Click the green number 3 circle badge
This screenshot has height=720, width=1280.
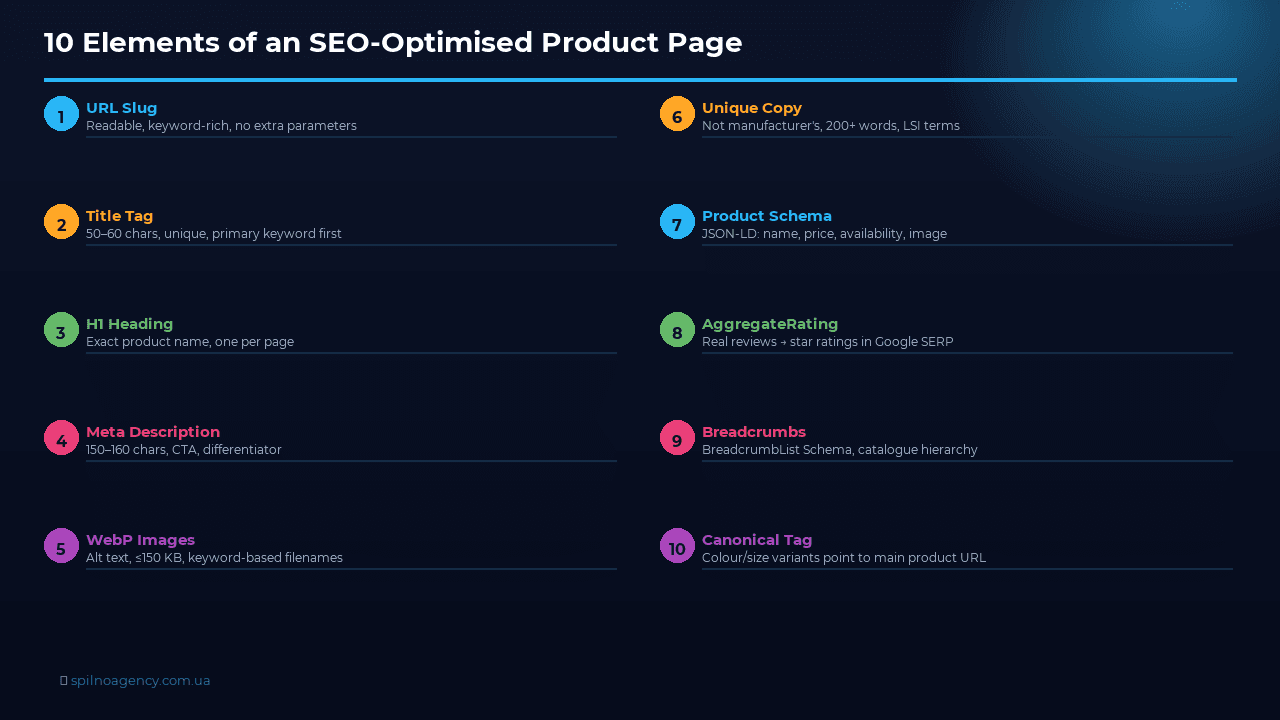[x=61, y=330]
